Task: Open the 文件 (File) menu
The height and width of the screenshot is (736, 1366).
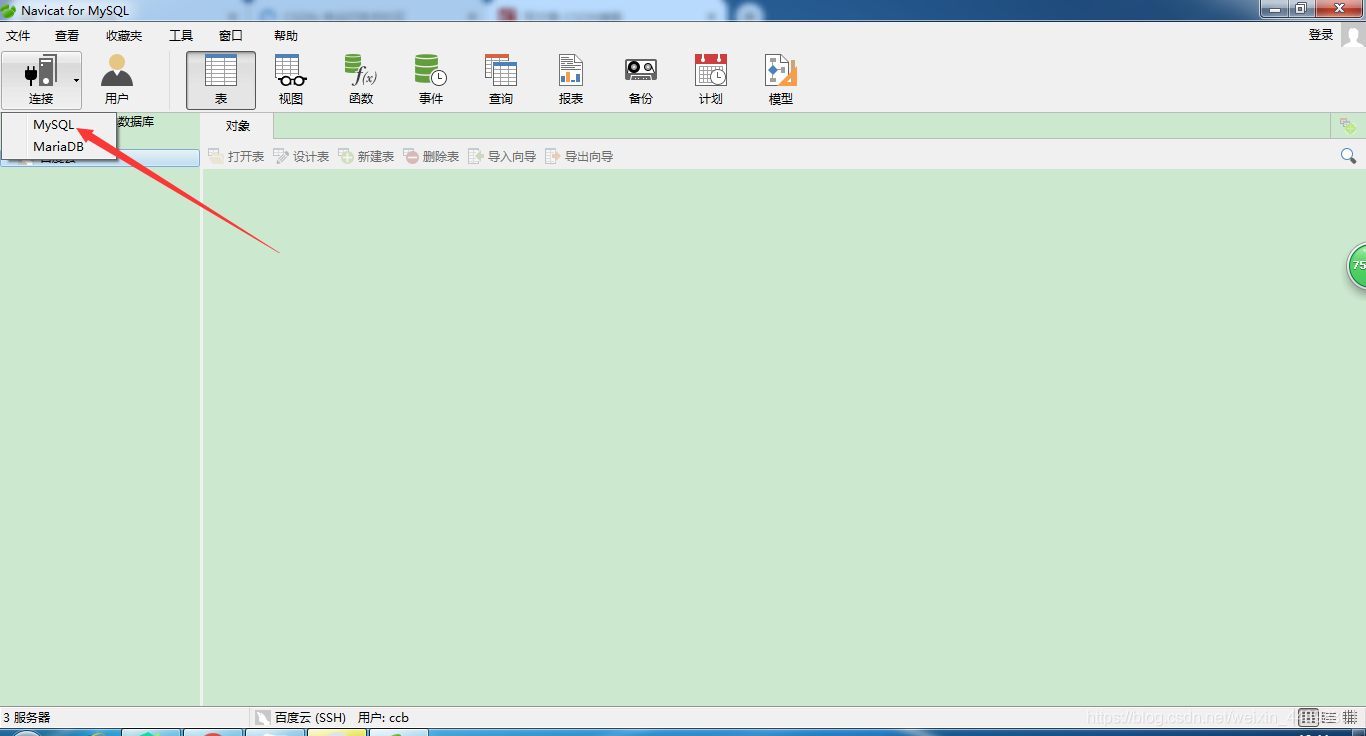Action: tap(18, 35)
